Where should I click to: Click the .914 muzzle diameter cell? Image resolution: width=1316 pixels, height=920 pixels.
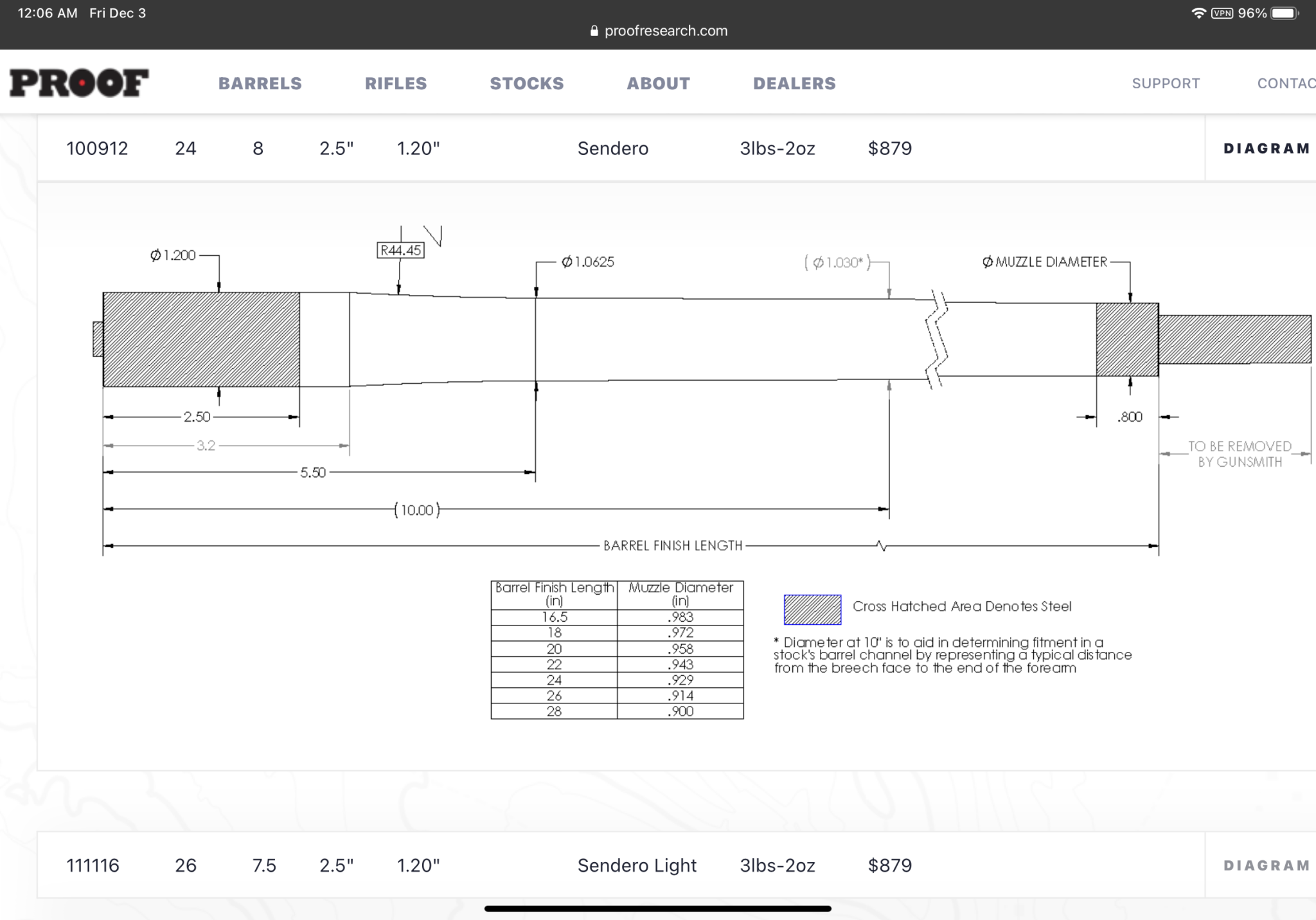pos(680,696)
